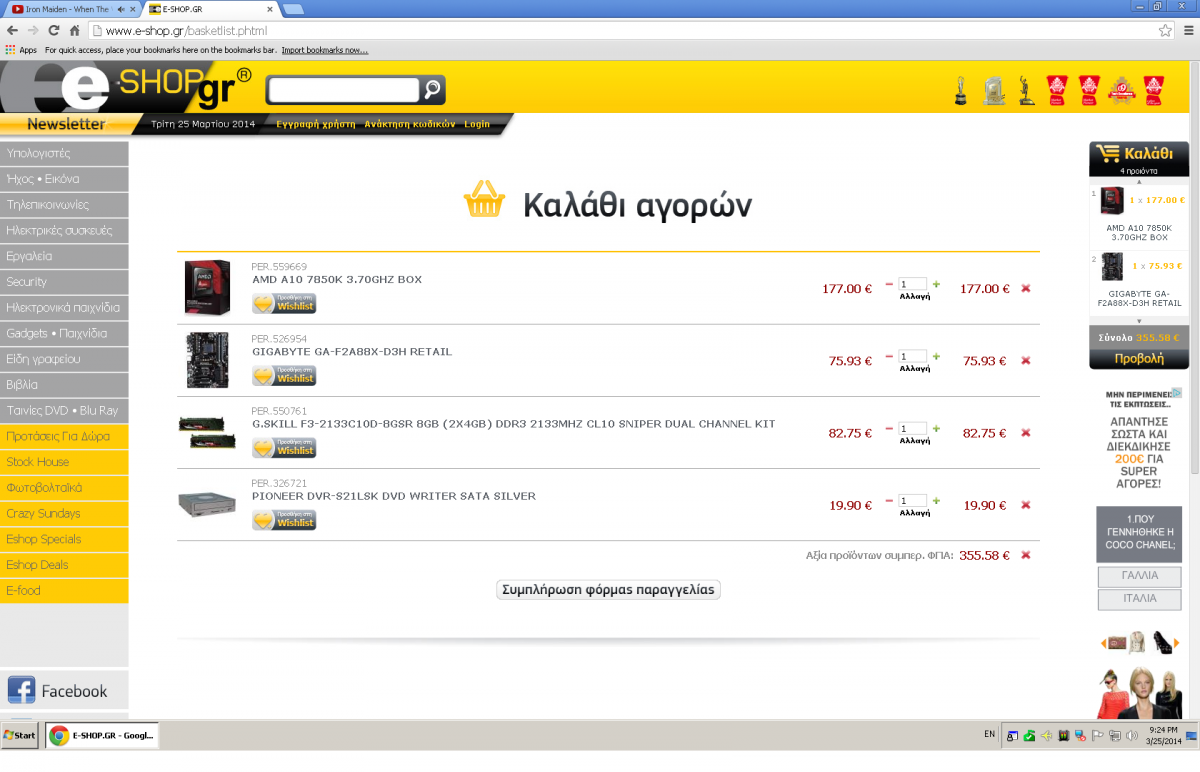Image resolution: width=1200 pixels, height=772 pixels.
Task: Bookmark page with star icon
Action: click(1165, 31)
